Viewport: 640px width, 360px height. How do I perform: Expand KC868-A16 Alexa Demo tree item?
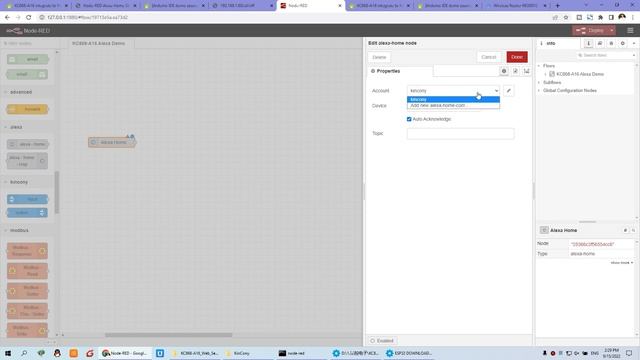(545, 74)
